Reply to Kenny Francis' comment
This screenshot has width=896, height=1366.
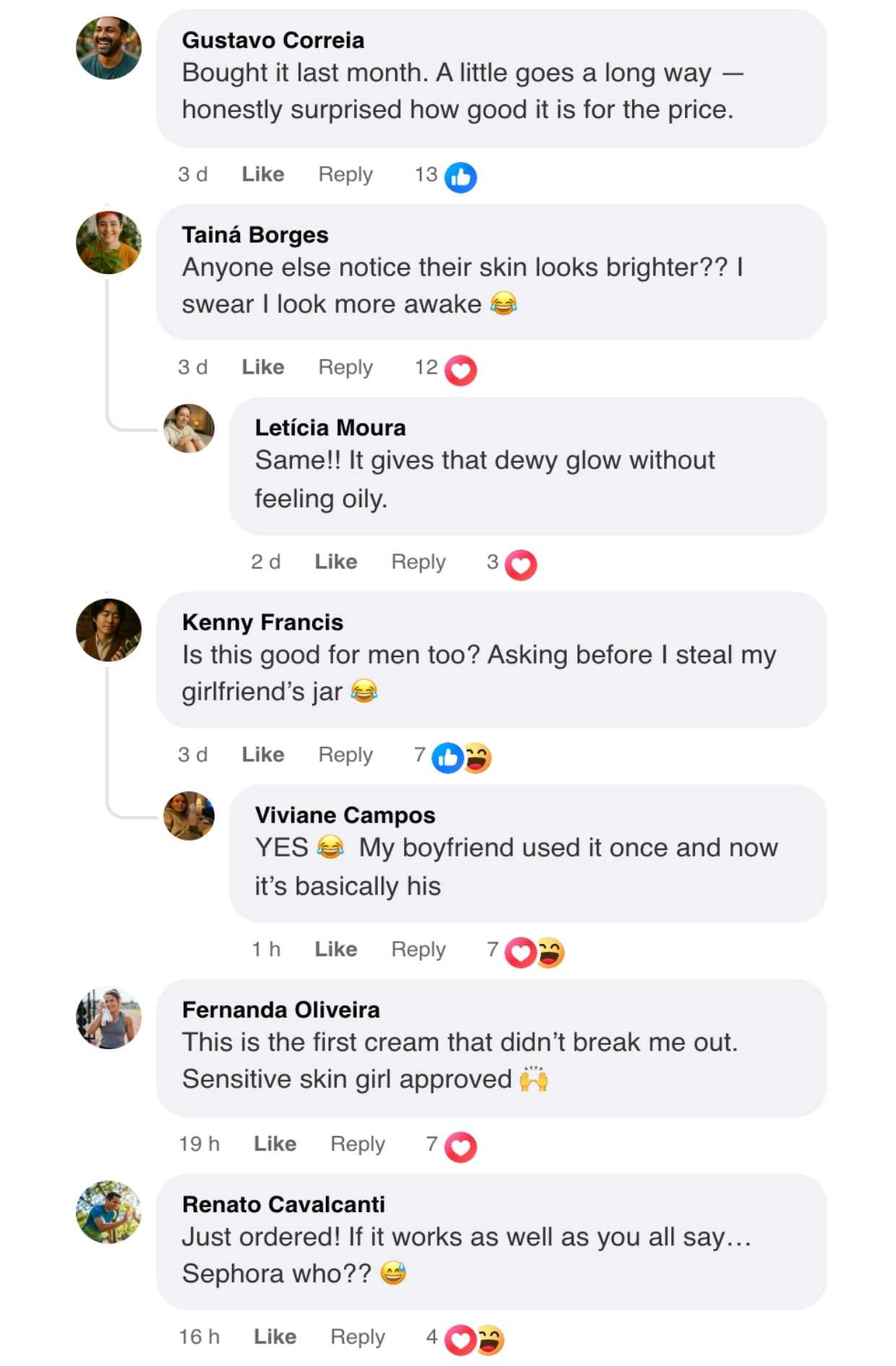click(345, 755)
